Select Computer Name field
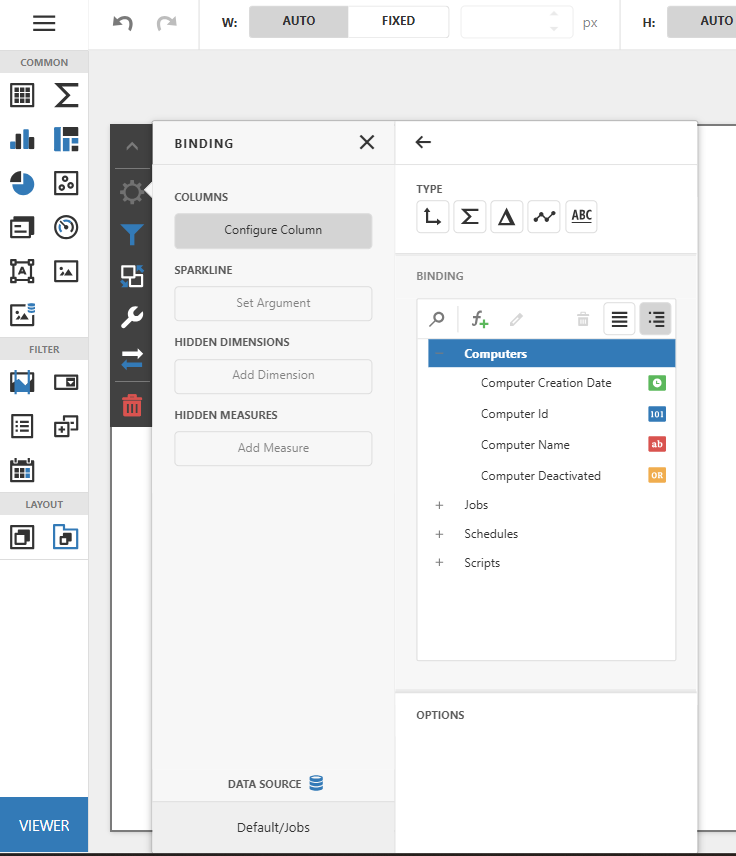 pyautogui.click(x=551, y=445)
